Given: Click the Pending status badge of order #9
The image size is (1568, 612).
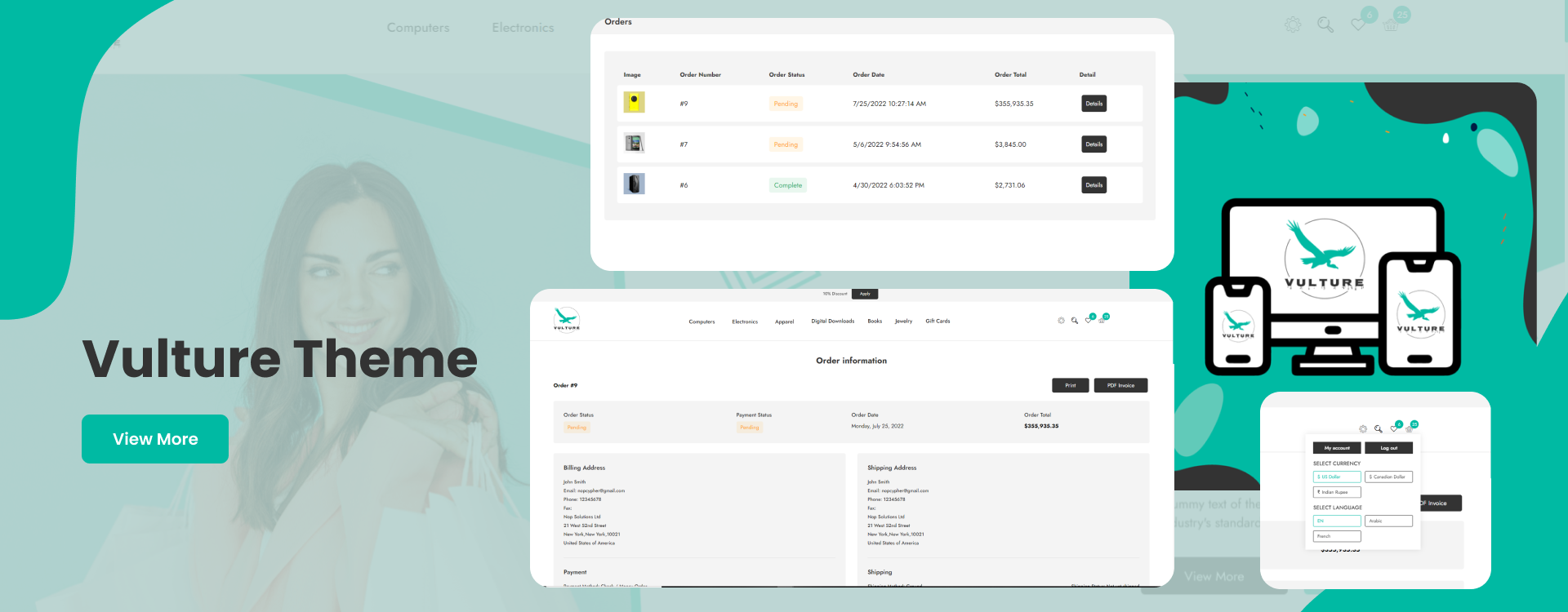Looking at the screenshot, I should coord(786,104).
